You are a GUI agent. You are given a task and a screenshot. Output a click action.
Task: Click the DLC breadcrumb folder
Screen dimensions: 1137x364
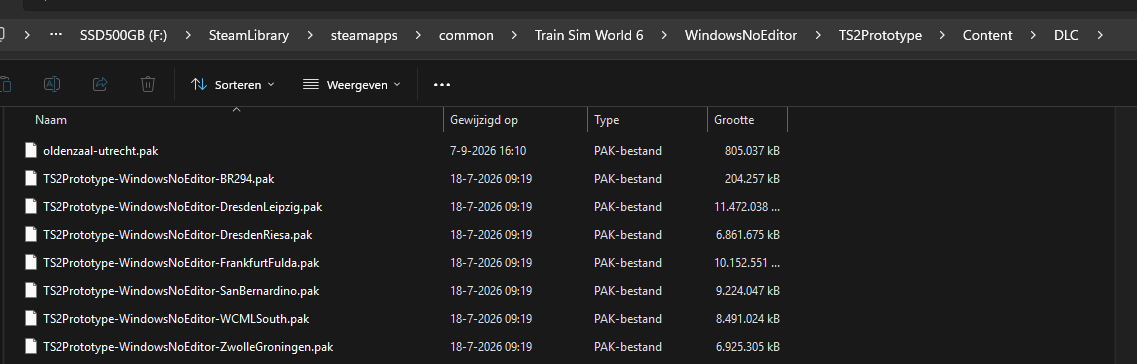coord(1066,36)
